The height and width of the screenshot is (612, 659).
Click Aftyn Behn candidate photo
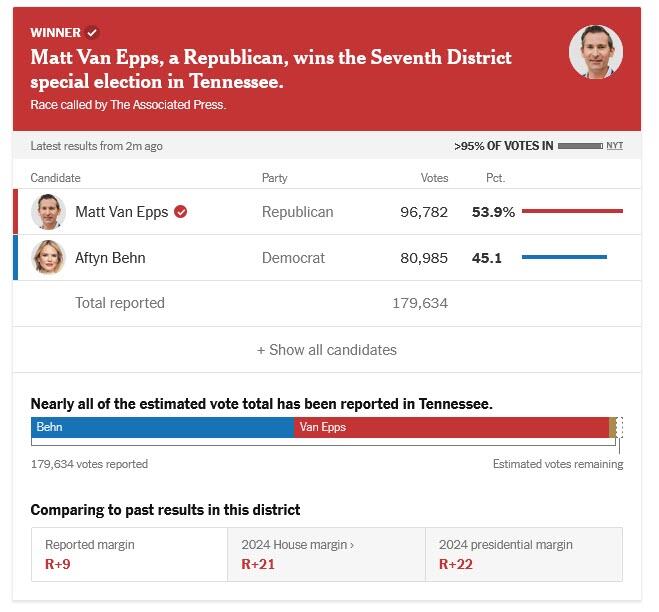click(x=48, y=258)
